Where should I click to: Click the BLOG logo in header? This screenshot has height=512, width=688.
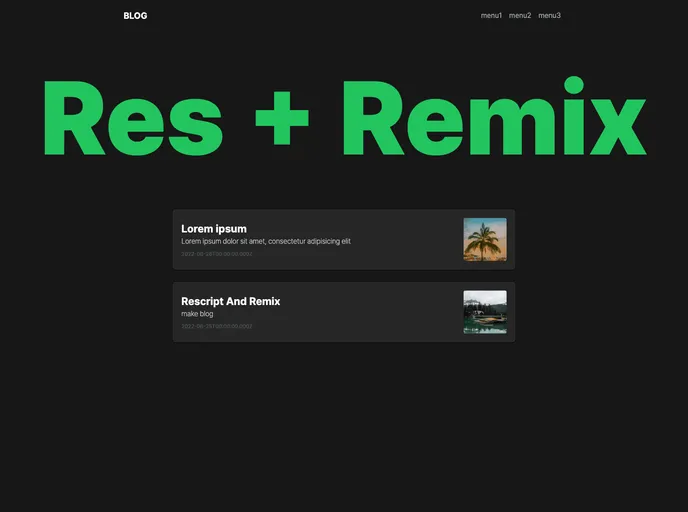point(135,16)
